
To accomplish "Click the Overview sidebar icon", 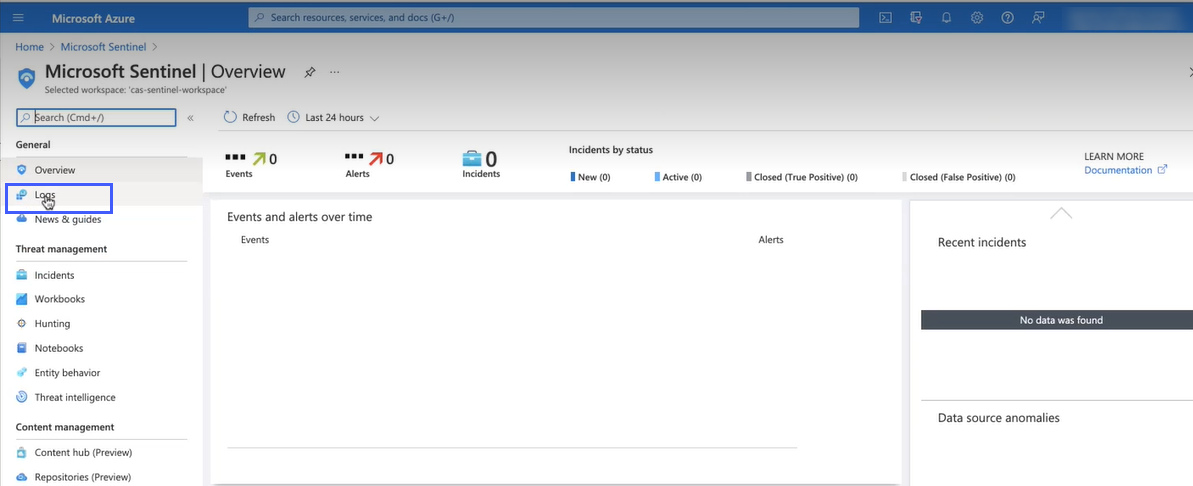I will point(21,170).
